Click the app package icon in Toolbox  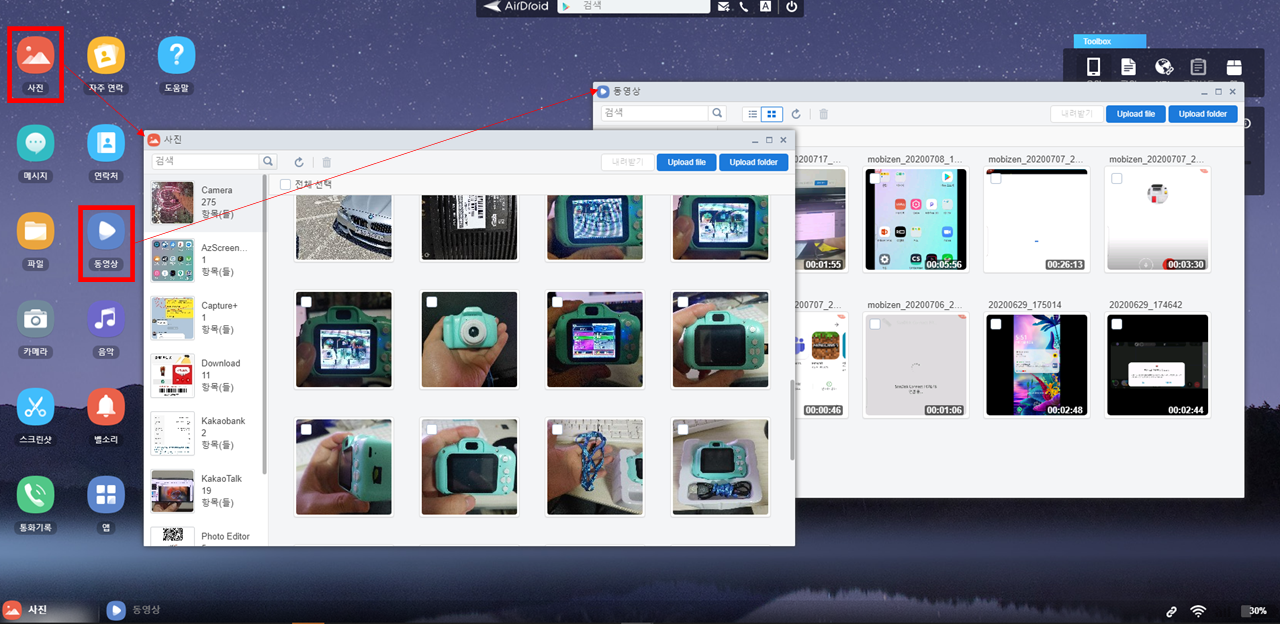(1234, 67)
